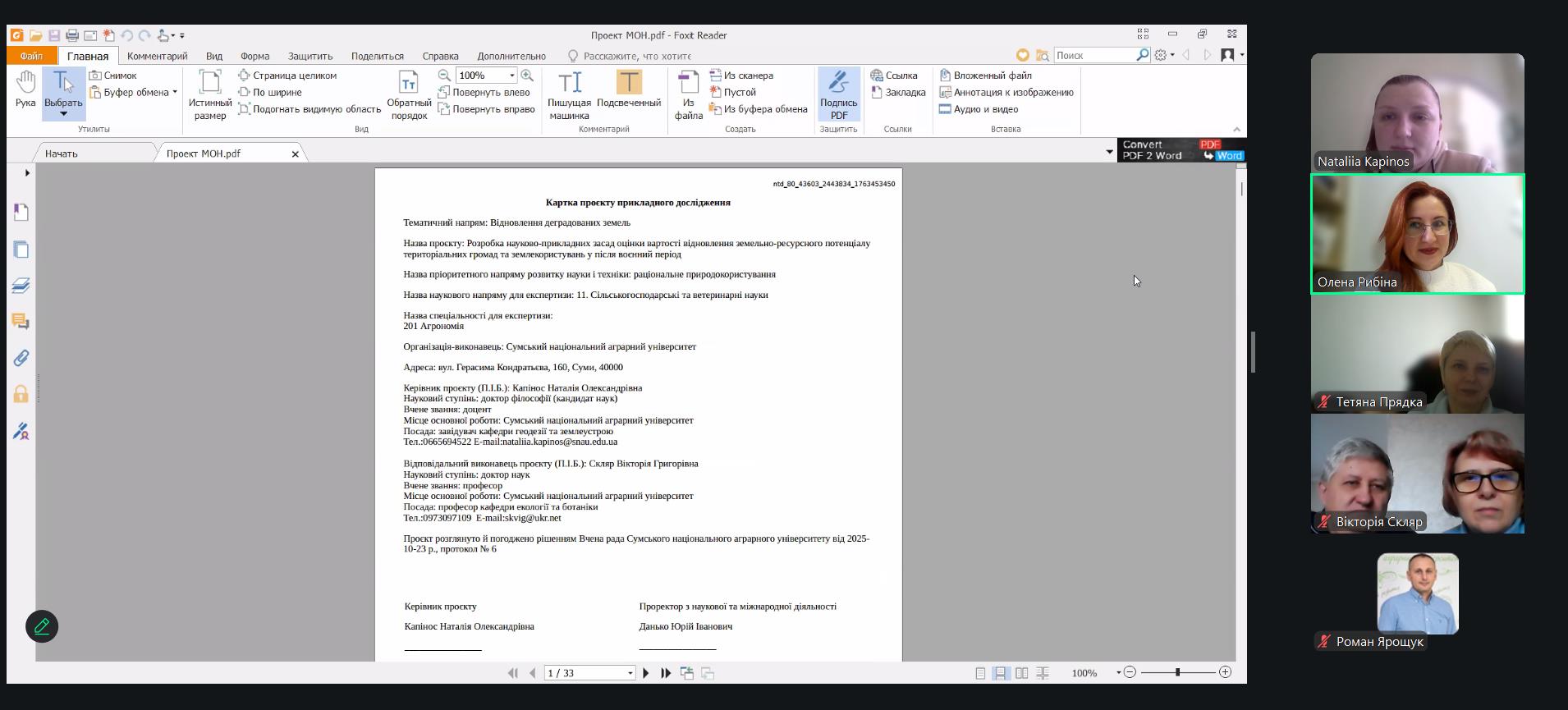Switch to single page view mode
1568x710 pixels.
click(x=980, y=673)
